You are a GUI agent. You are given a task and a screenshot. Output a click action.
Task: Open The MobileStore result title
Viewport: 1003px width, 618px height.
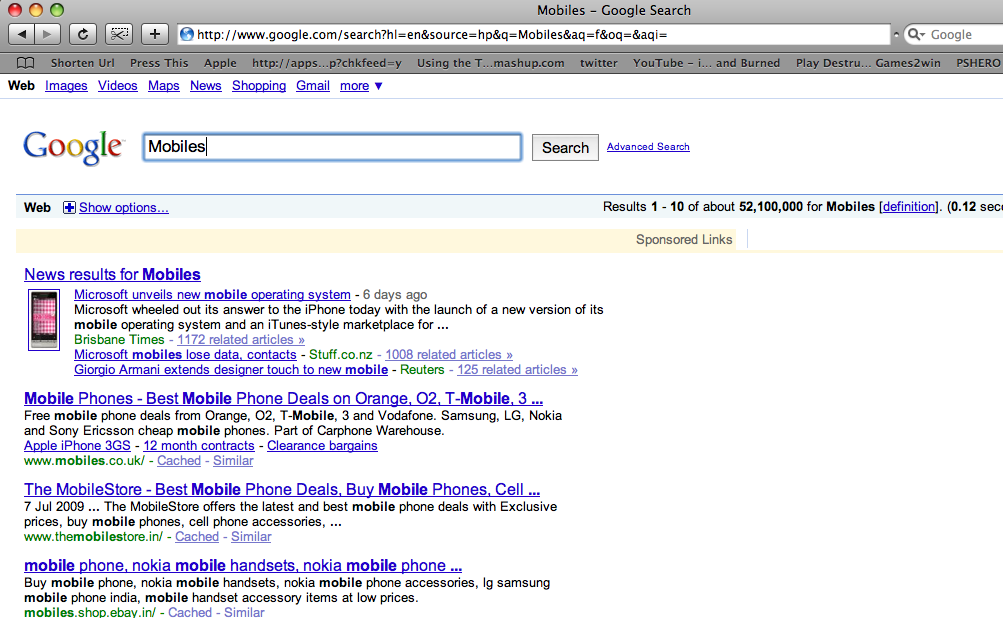[x=282, y=489]
